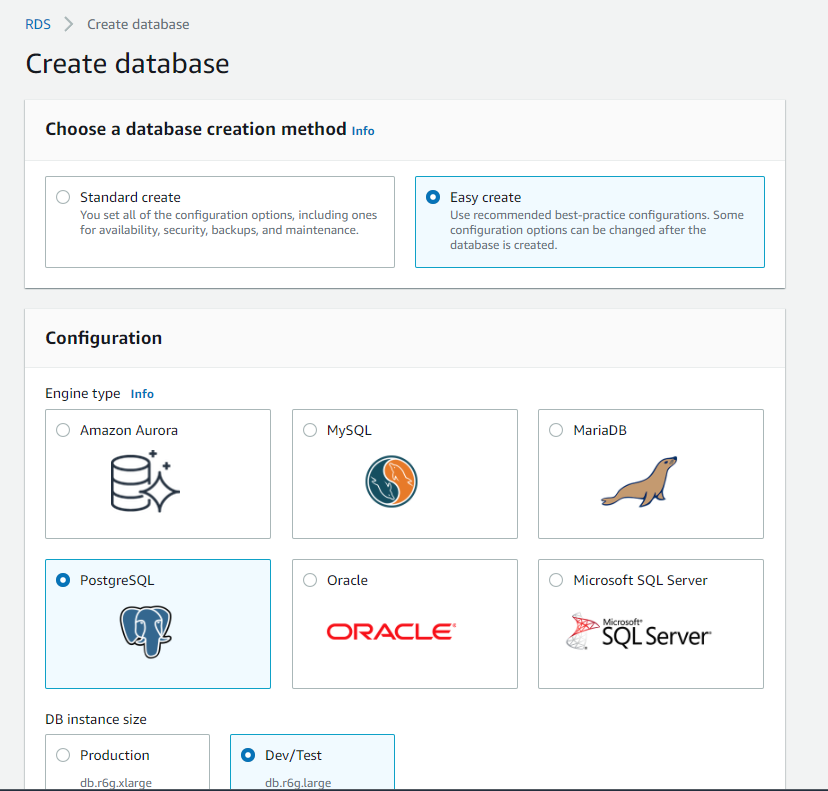Click the MariaDB seal logo
This screenshot has height=791, width=828.
[639, 482]
